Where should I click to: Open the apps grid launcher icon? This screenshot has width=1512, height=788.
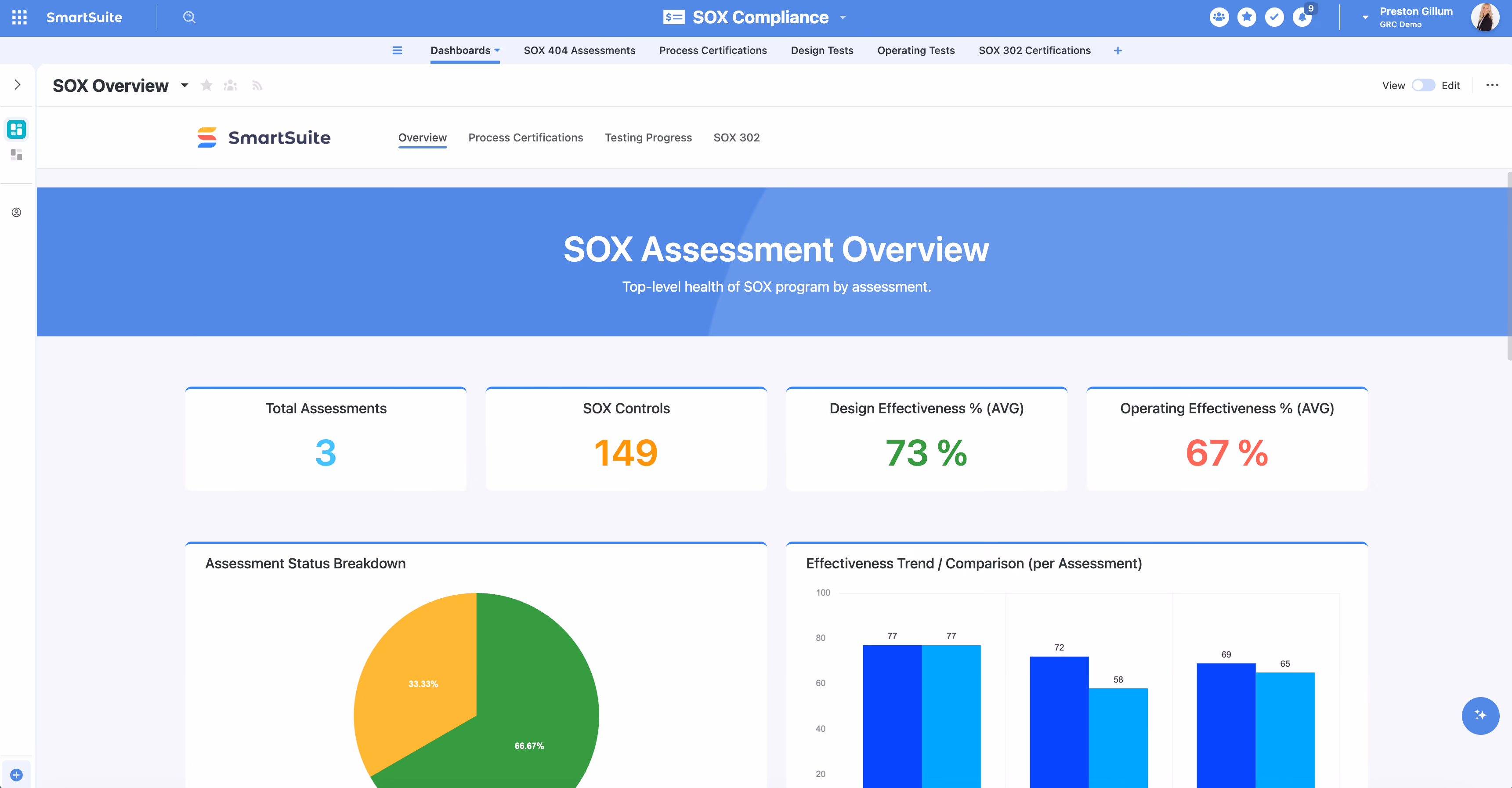tap(19, 18)
